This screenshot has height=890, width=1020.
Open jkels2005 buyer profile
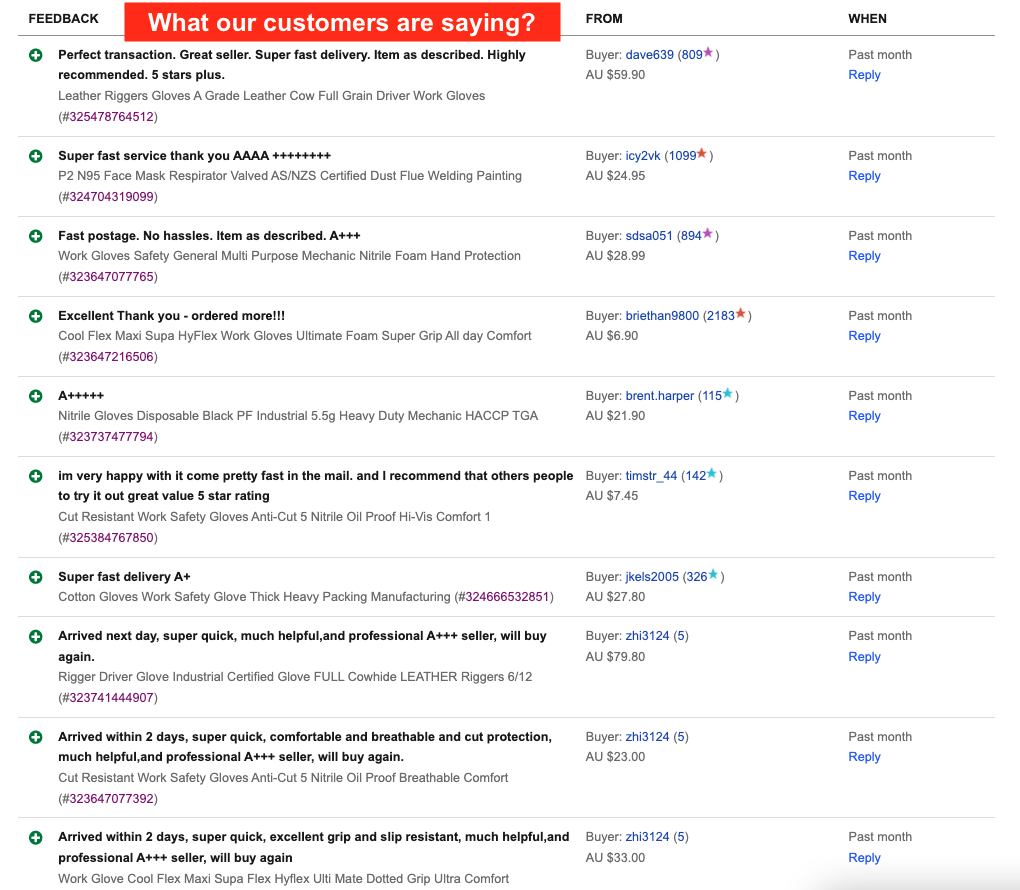coord(652,577)
